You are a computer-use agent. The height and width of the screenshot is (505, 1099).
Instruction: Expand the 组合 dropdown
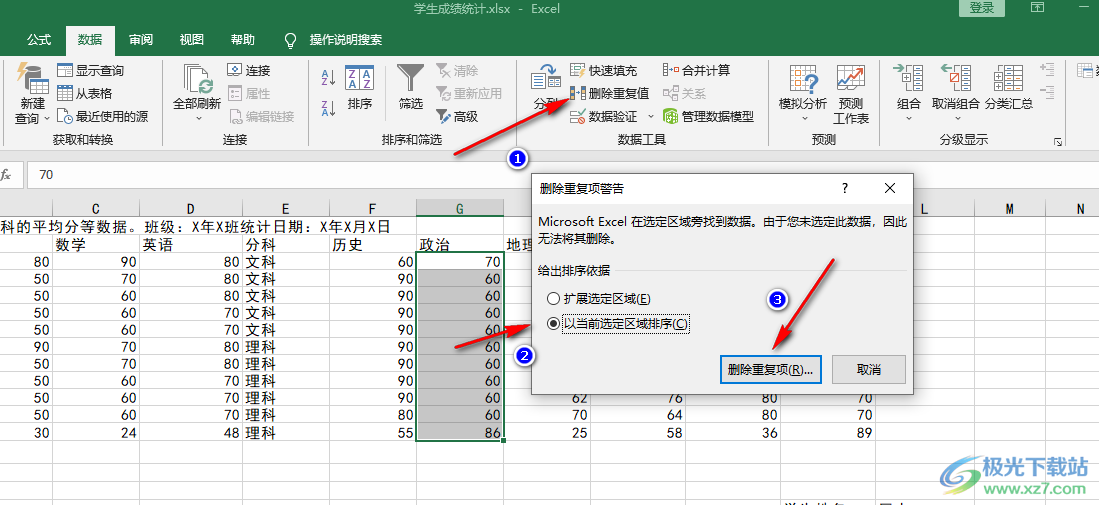pos(908,118)
